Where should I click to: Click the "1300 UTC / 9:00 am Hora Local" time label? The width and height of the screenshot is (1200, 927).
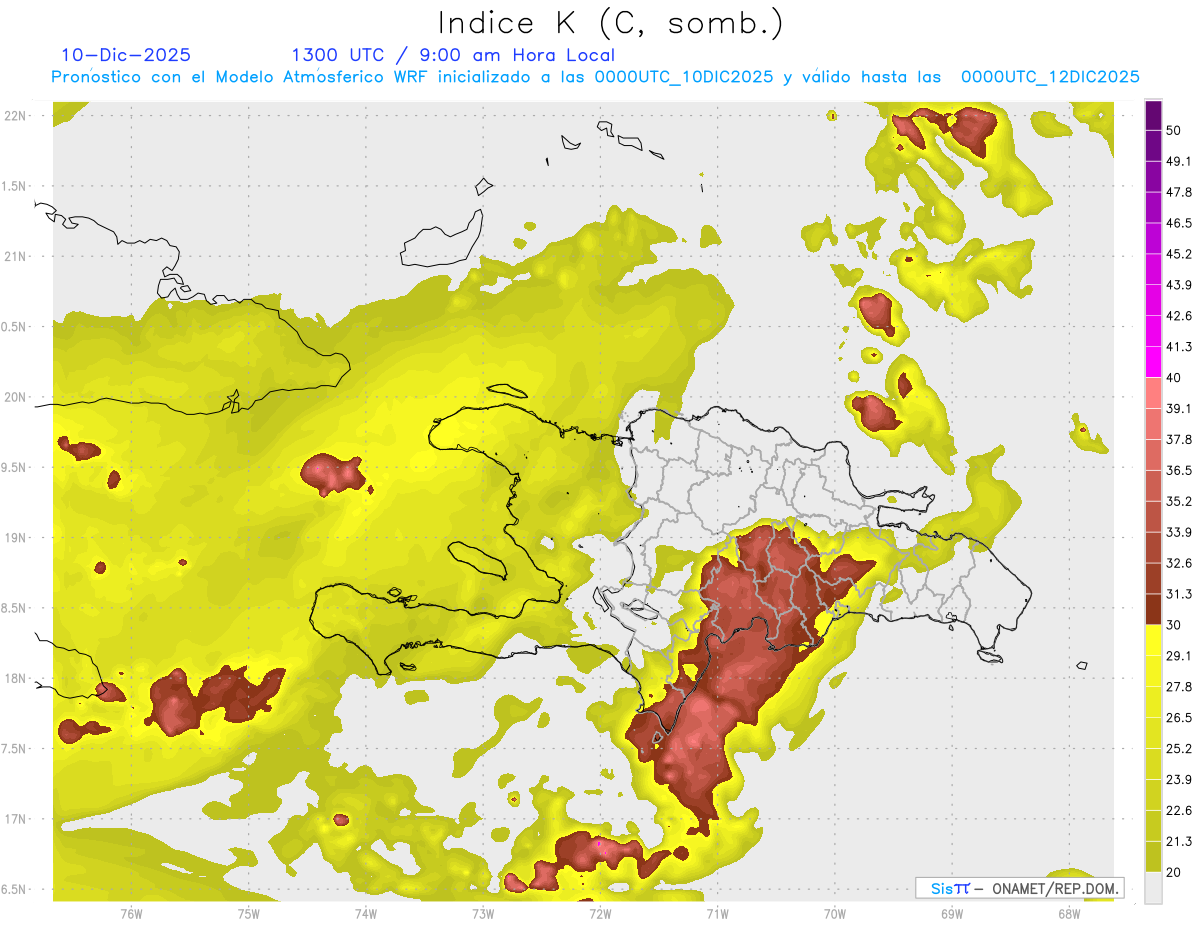453,55
